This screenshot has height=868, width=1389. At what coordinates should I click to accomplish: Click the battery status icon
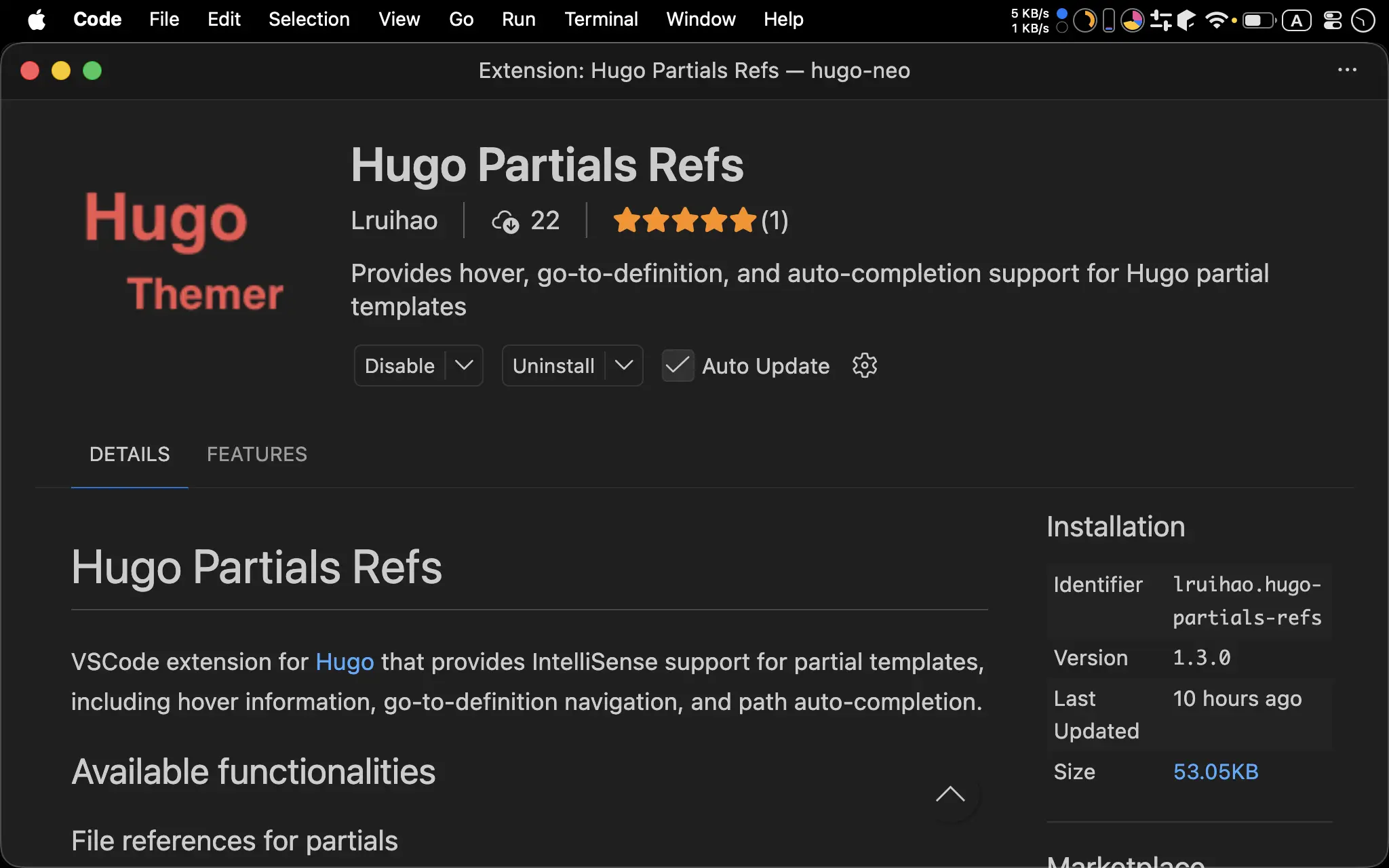tap(1259, 20)
